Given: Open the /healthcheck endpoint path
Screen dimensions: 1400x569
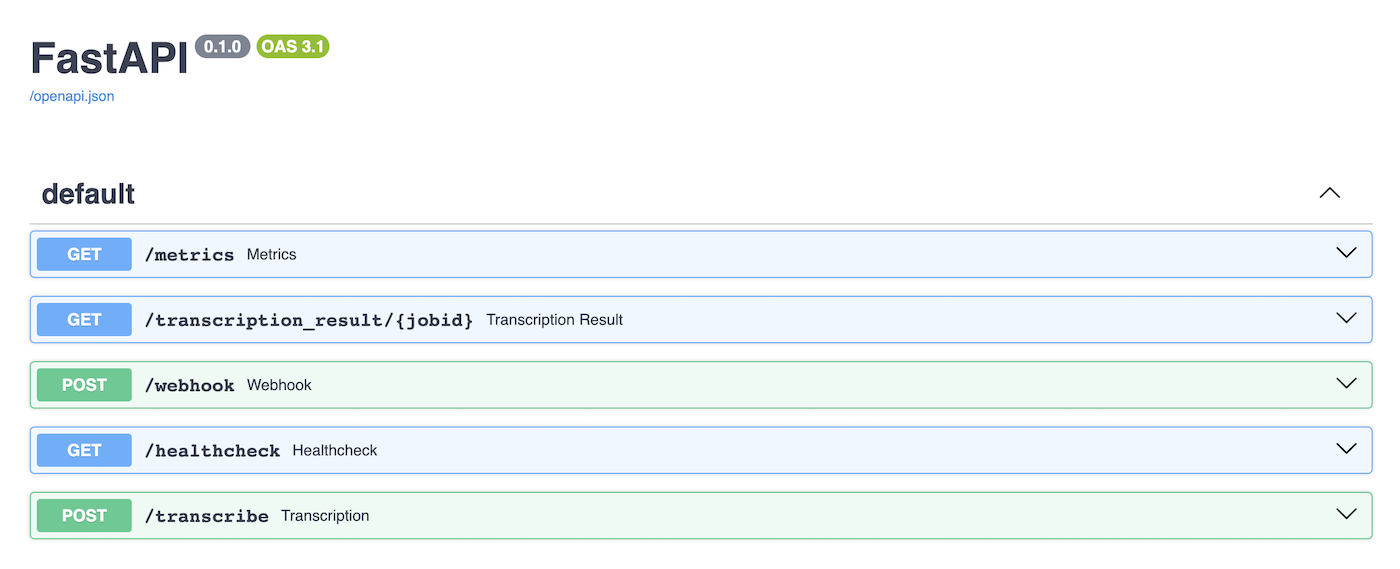Looking at the screenshot, I should point(212,451).
